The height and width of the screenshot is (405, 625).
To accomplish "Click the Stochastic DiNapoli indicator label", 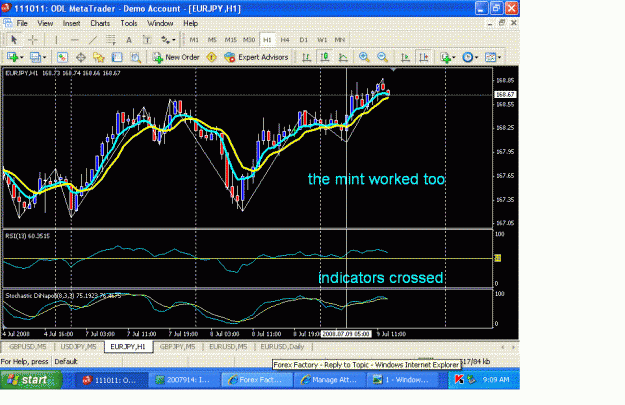I will click(x=63, y=296).
